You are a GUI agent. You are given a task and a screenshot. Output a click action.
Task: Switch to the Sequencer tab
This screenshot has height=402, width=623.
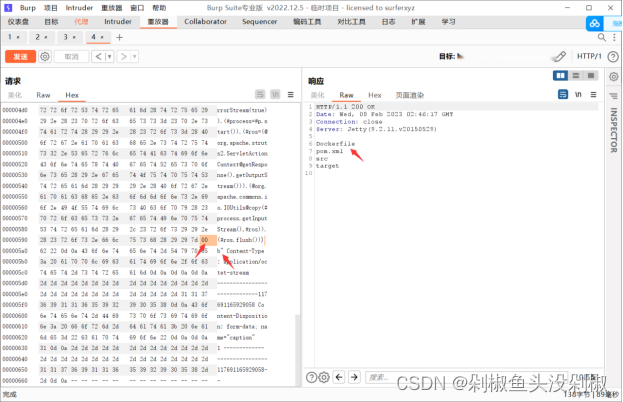pos(259,21)
